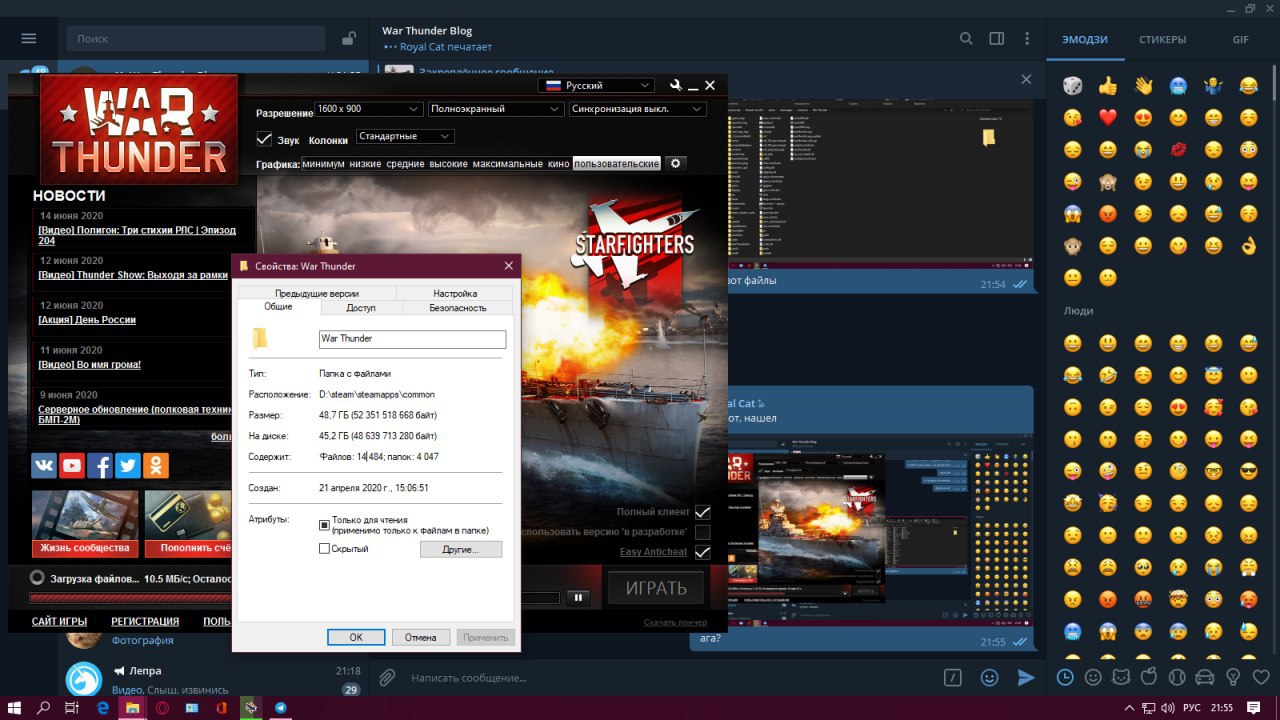Jump to objects lightbulb emoji category
1280x720 pixels.
[x=1233, y=677]
